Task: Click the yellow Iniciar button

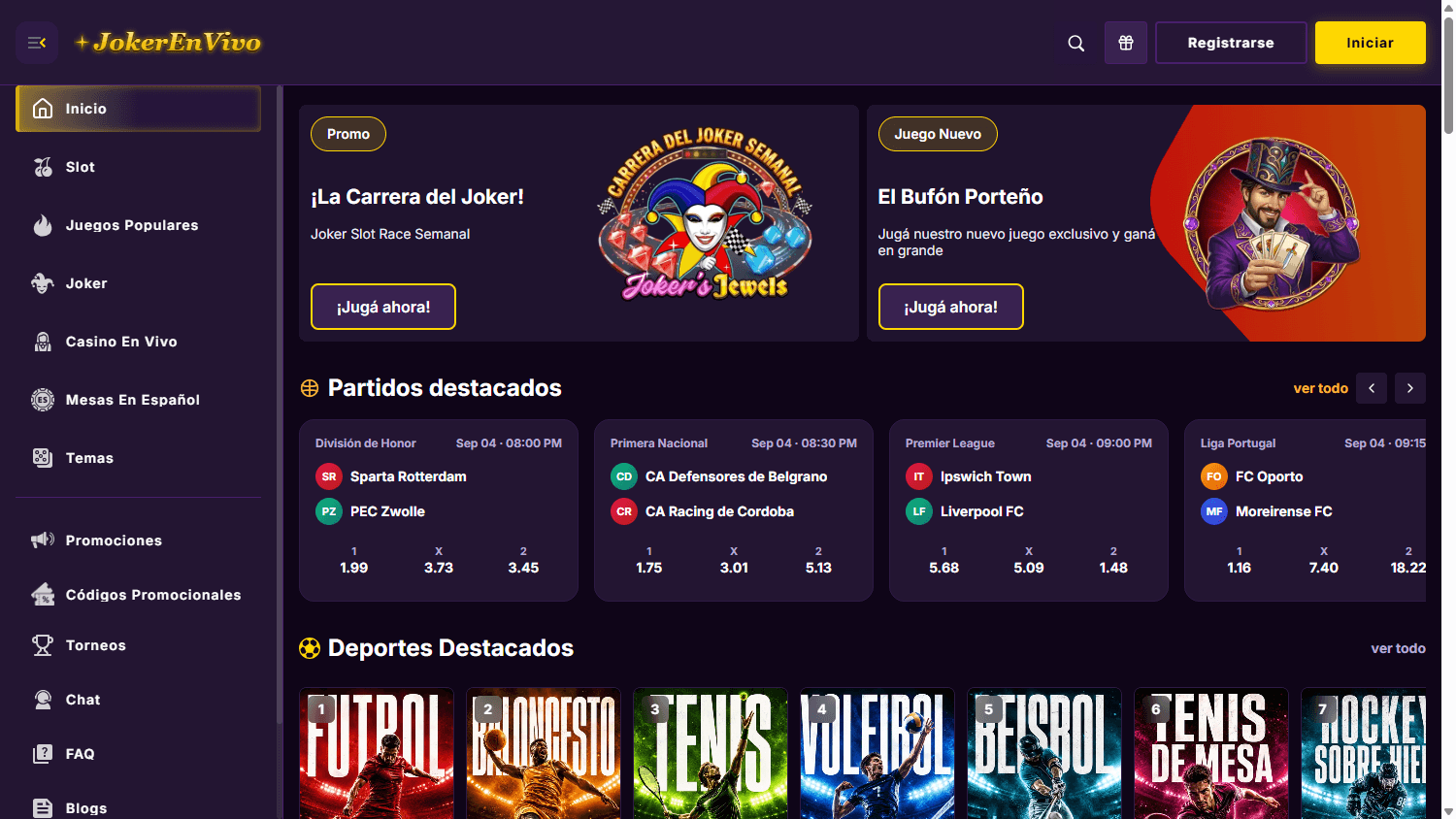Action: point(1371,43)
